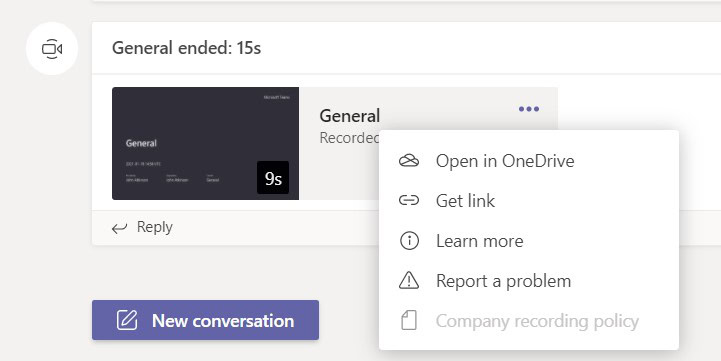
Task: Click the warning triangle icon
Action: pos(409,281)
